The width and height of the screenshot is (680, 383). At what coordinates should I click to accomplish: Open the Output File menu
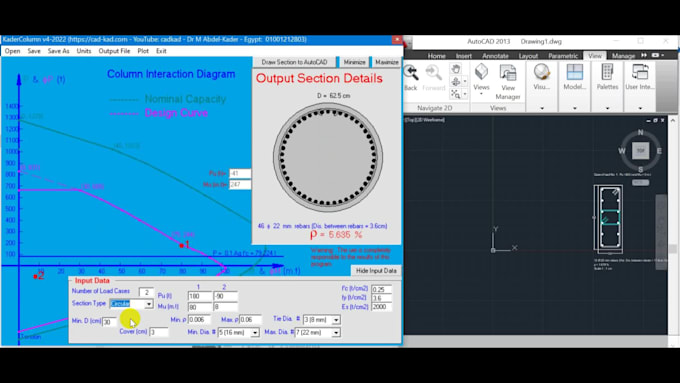point(114,51)
